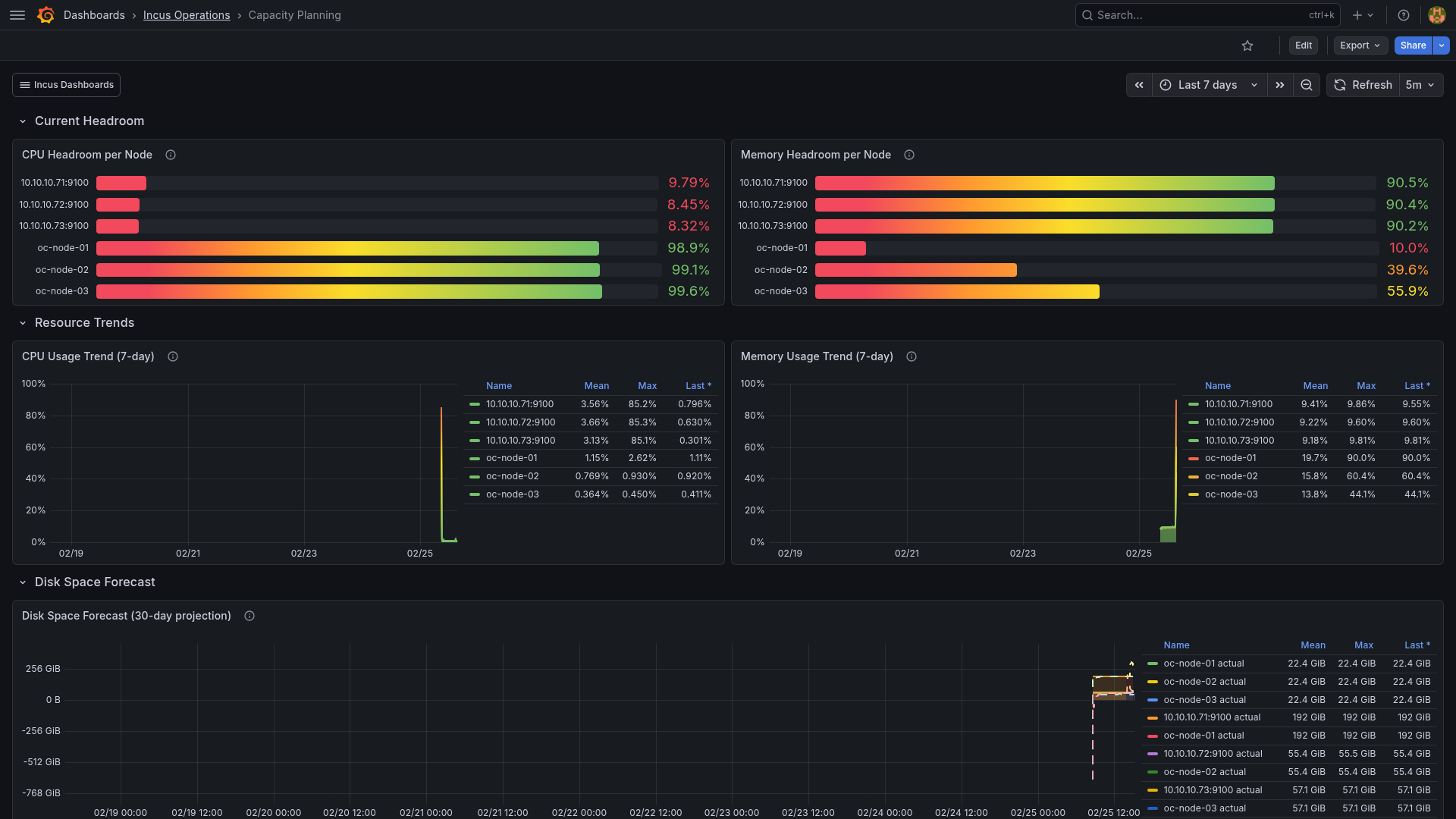Click the Refresh button
Viewport: 1456px width, 819px height.
coord(1363,85)
